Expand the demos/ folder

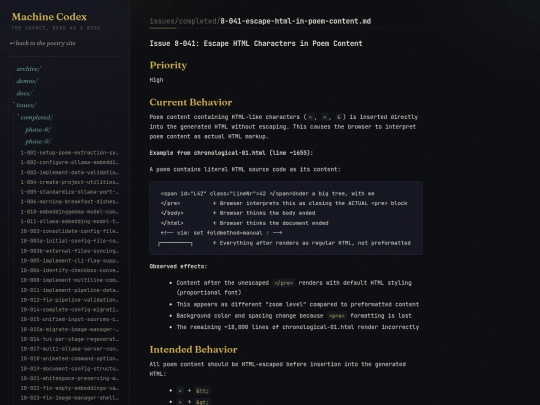coord(27,81)
